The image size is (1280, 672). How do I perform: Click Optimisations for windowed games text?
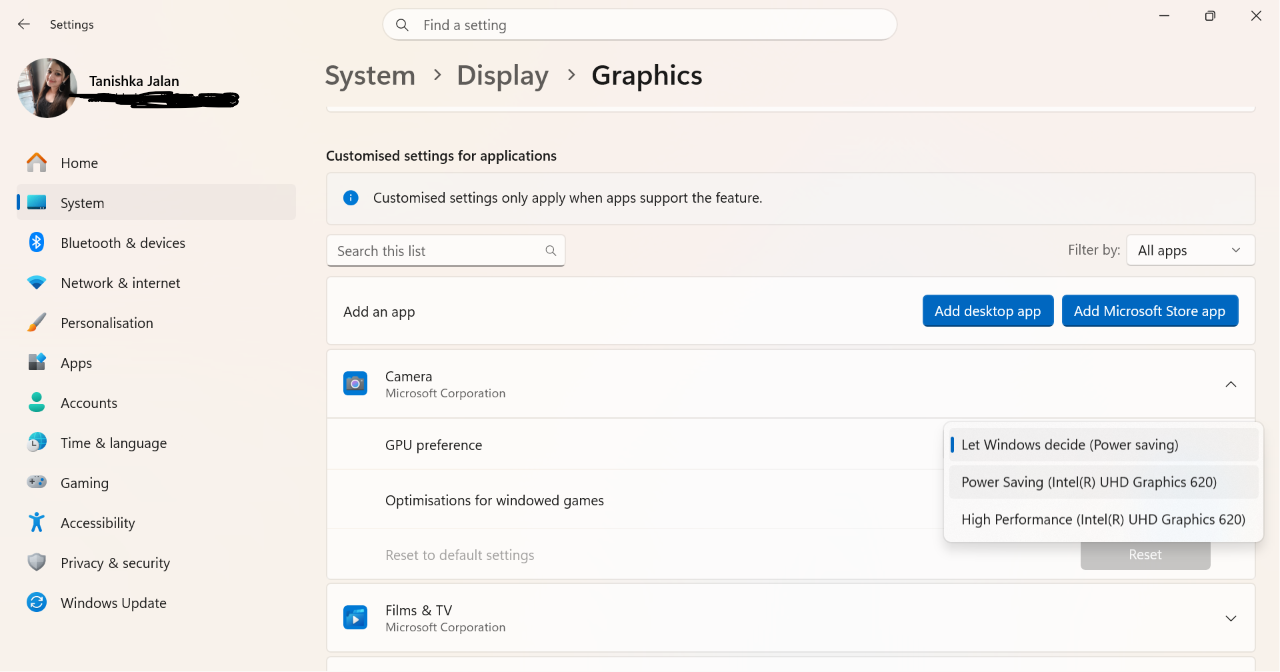pyautogui.click(x=495, y=500)
